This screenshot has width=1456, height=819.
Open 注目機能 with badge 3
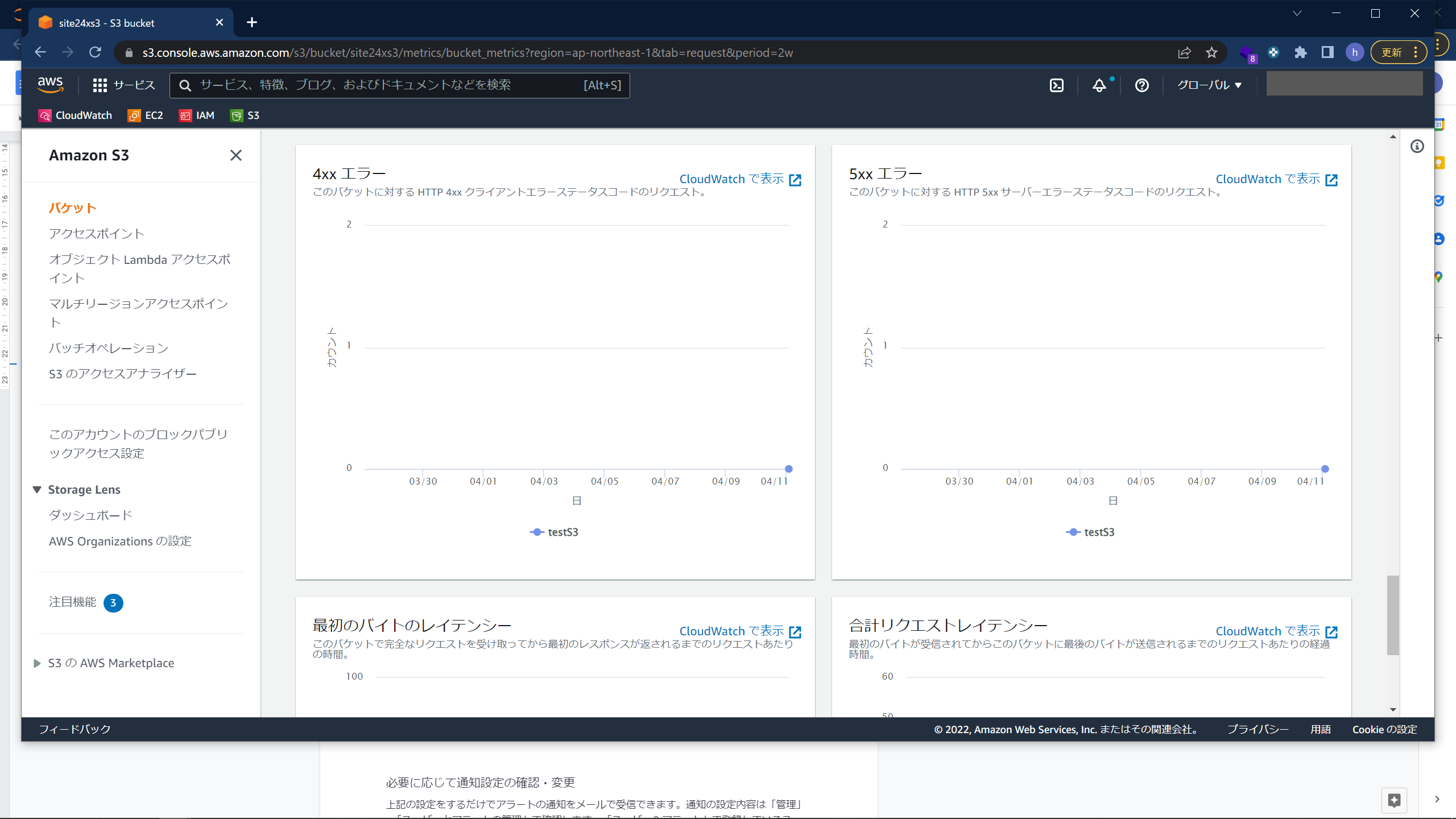point(86,602)
